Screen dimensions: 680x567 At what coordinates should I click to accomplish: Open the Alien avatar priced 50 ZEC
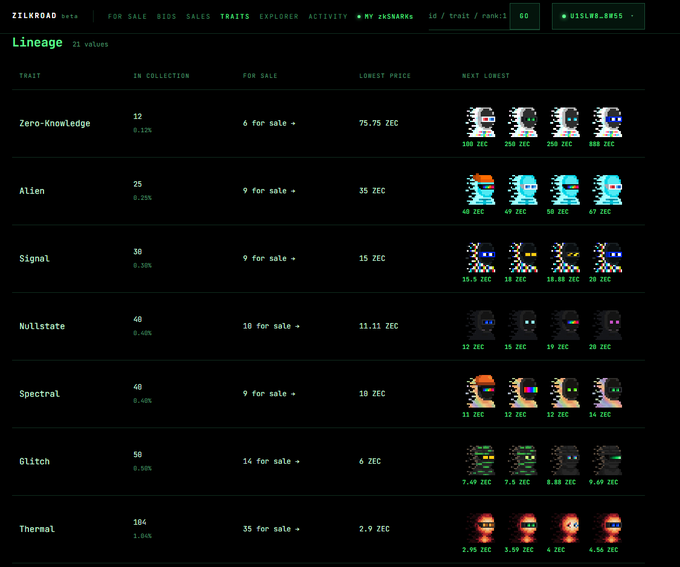coord(565,190)
